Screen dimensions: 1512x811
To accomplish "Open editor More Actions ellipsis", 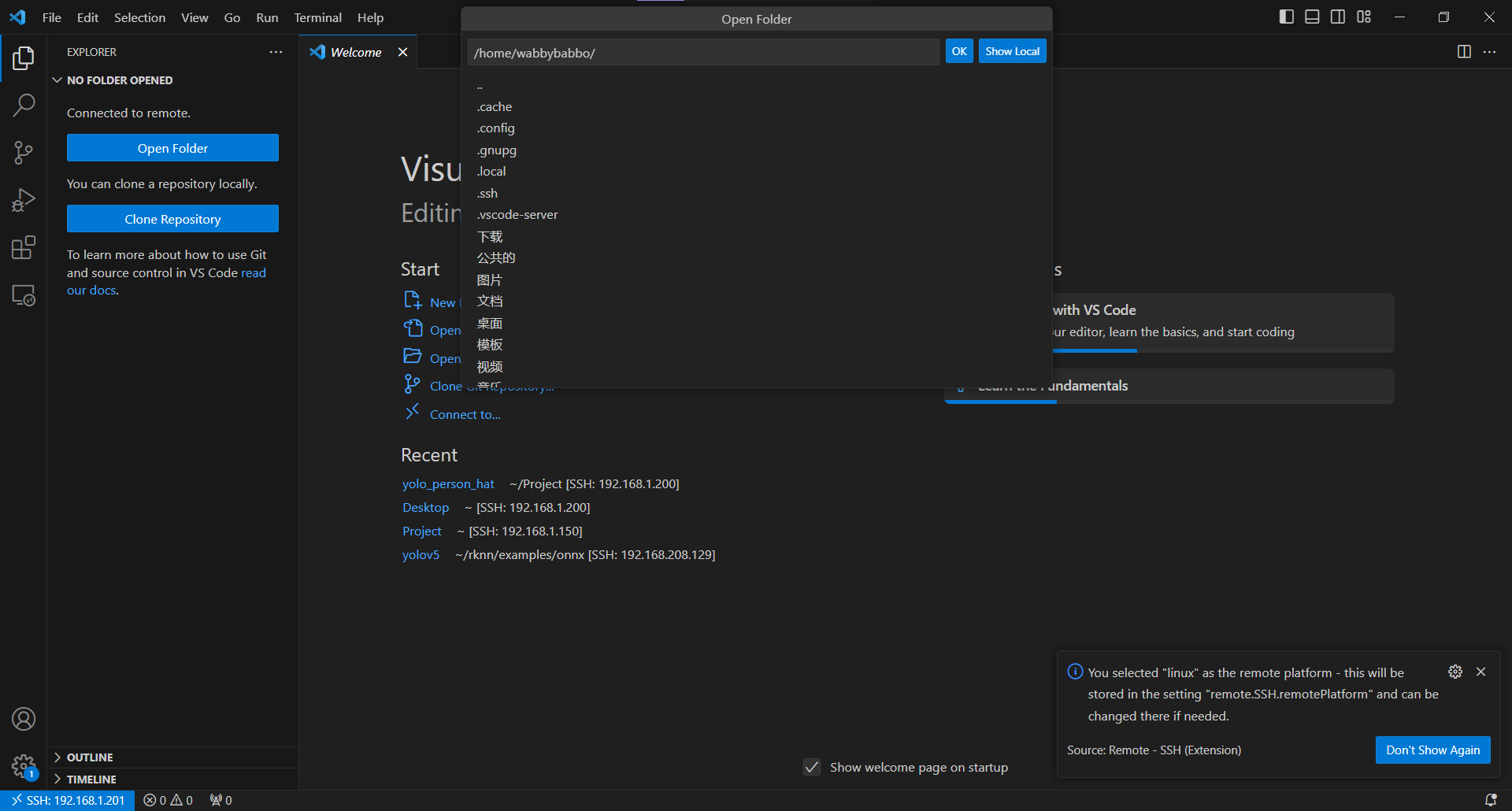I will click(x=1489, y=51).
